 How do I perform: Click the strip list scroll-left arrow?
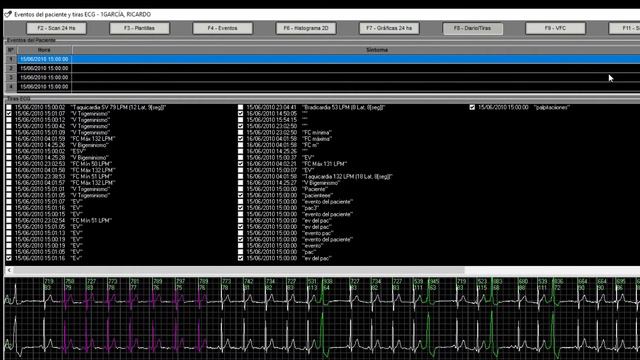(9, 270)
